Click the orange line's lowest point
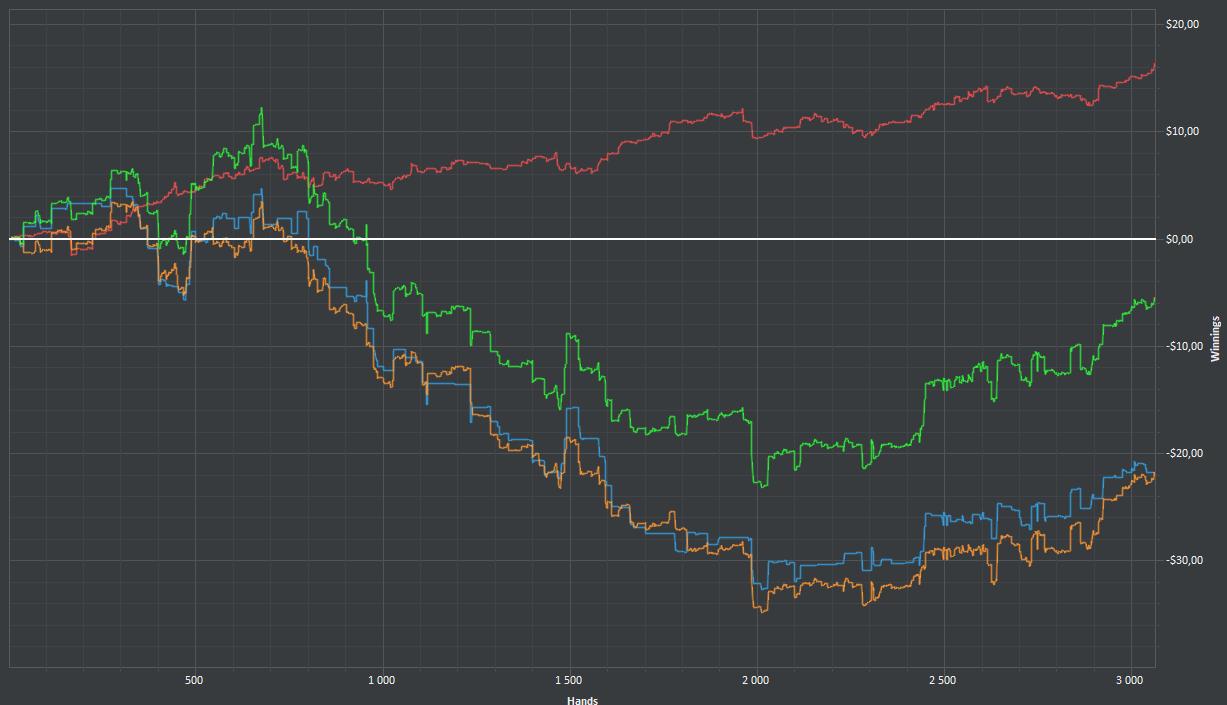 (763, 611)
